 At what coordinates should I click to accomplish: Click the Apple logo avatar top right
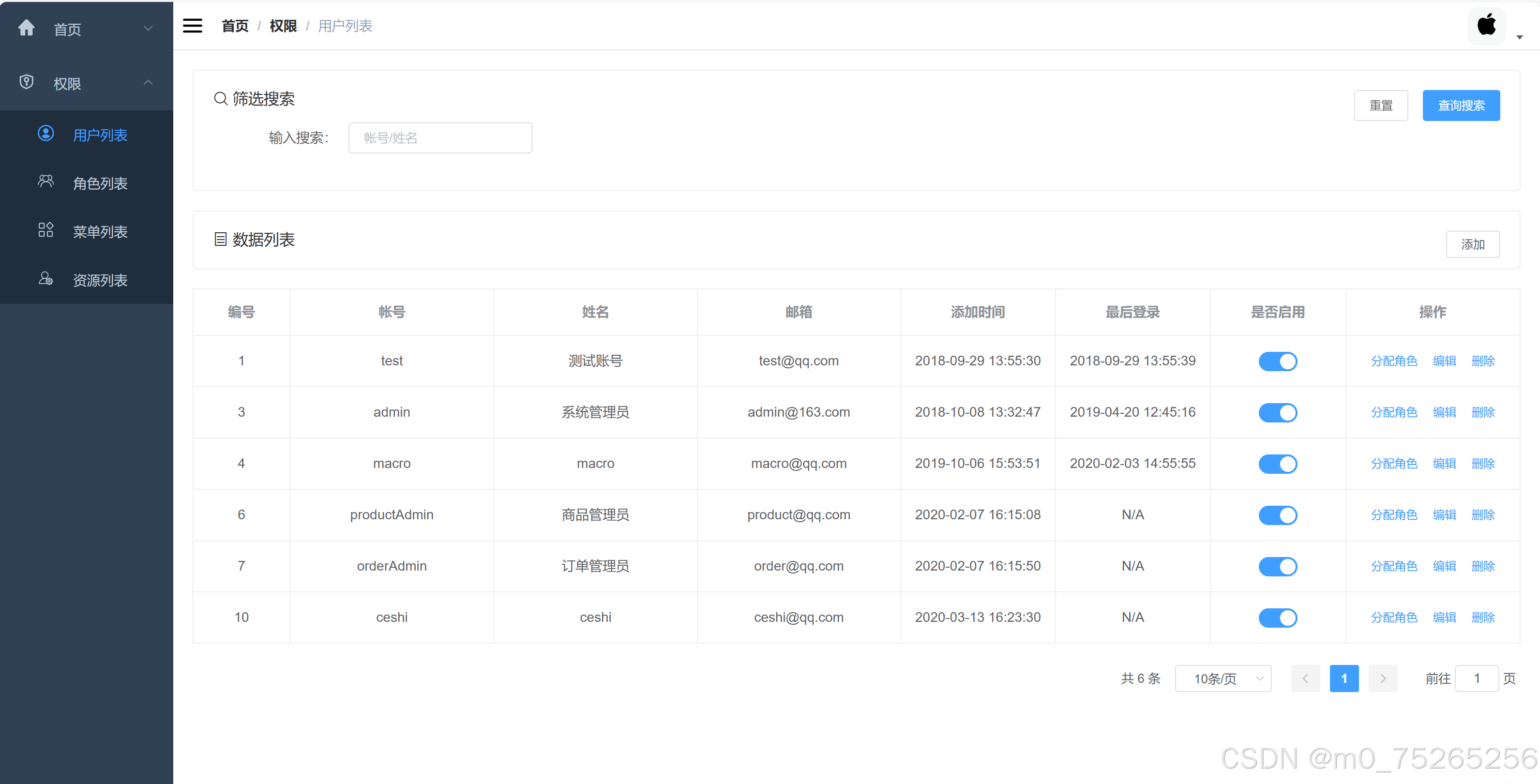(1487, 25)
